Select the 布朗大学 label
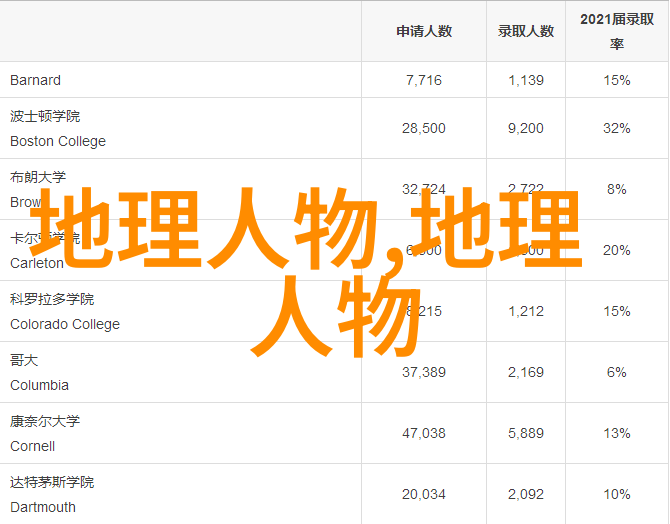Screen dimensions: 670x524 coord(38,177)
